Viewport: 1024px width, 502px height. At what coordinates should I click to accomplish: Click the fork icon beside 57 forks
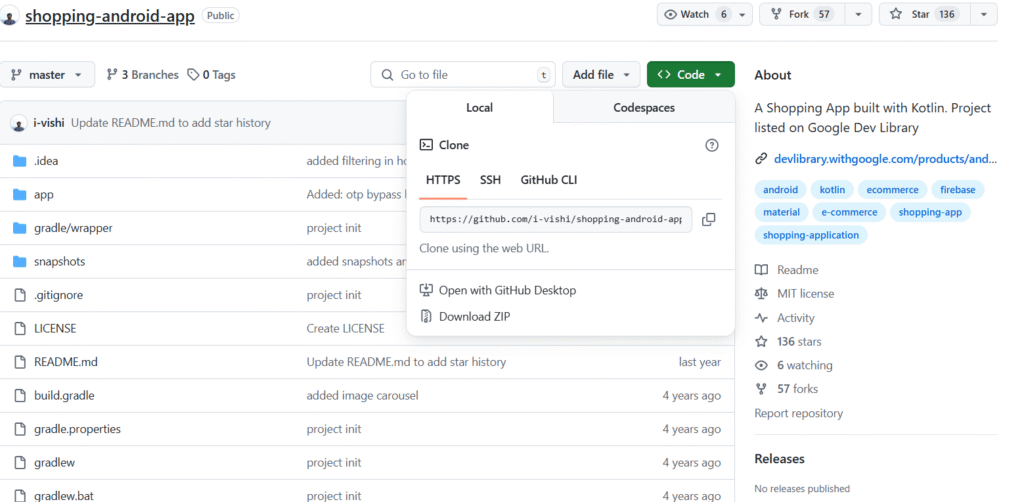761,389
